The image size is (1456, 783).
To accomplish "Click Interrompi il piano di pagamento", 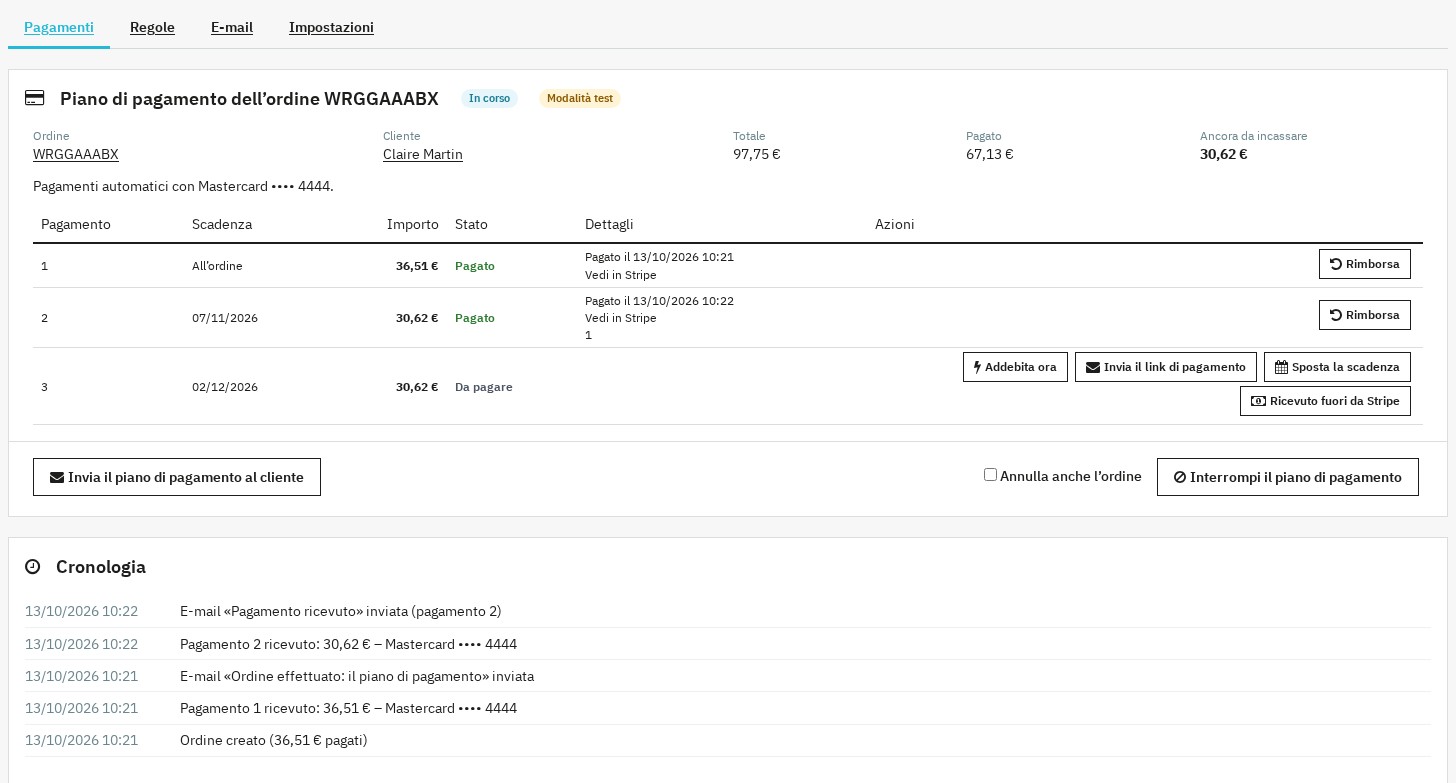I will [1287, 477].
